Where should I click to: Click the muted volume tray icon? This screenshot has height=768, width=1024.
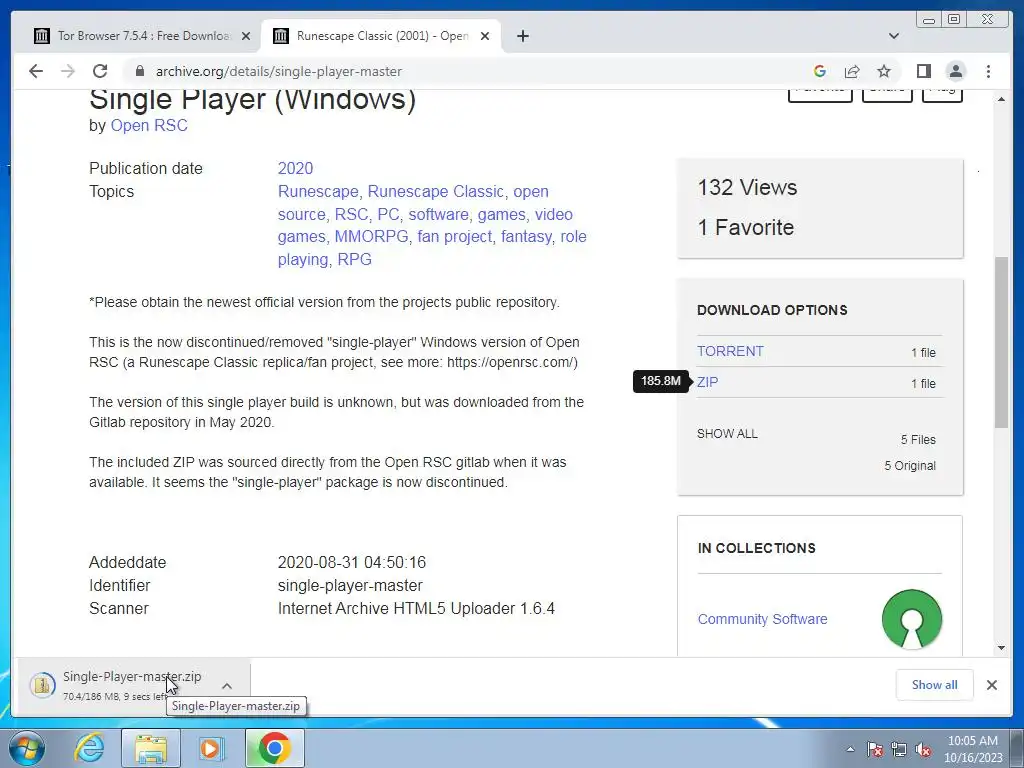tap(923, 749)
